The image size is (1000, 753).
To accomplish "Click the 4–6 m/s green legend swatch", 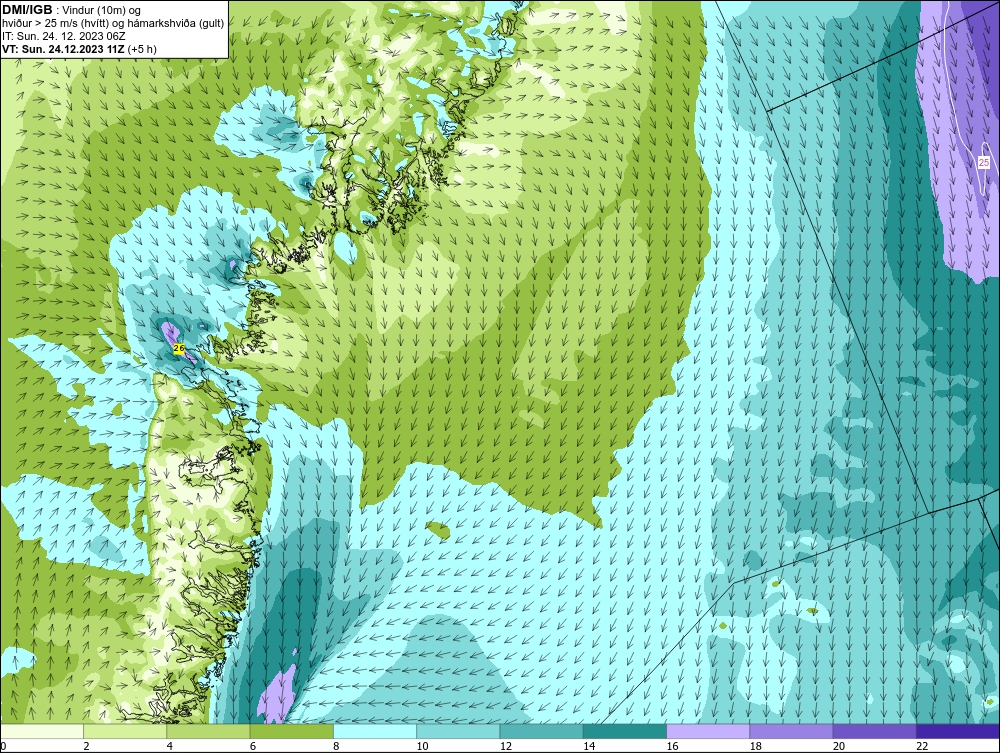I will click(x=209, y=731).
